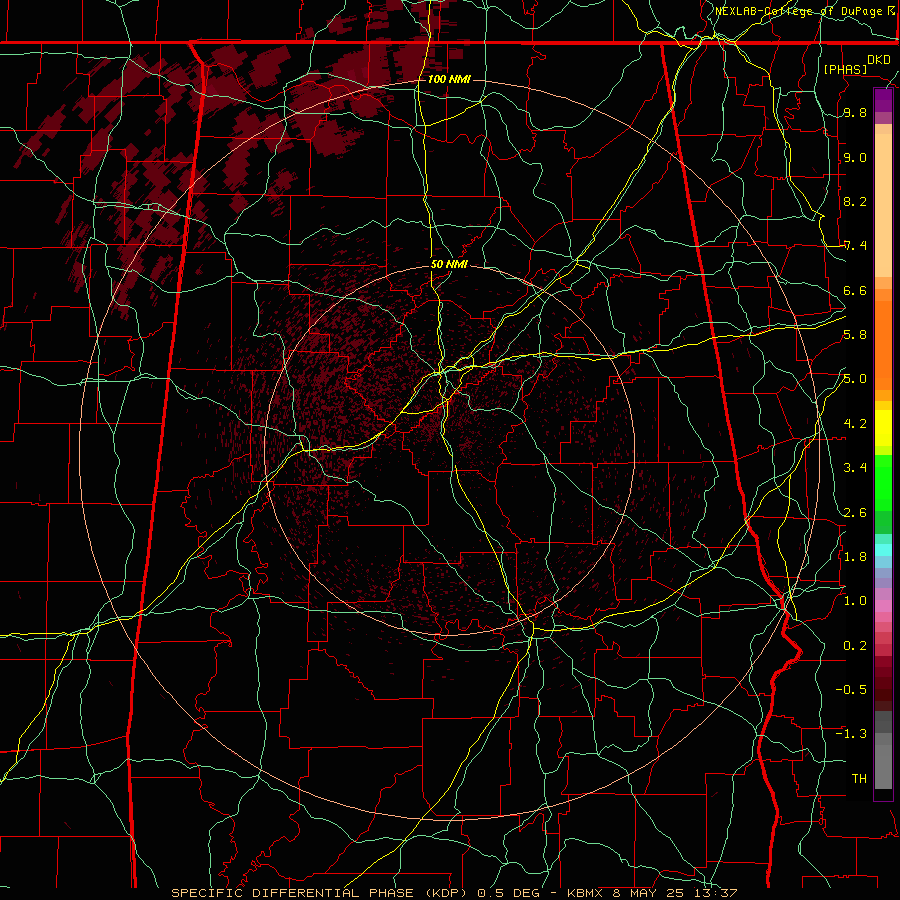Click the yellow band of the color bar
Screen dimensions: 900x900
coord(883,428)
